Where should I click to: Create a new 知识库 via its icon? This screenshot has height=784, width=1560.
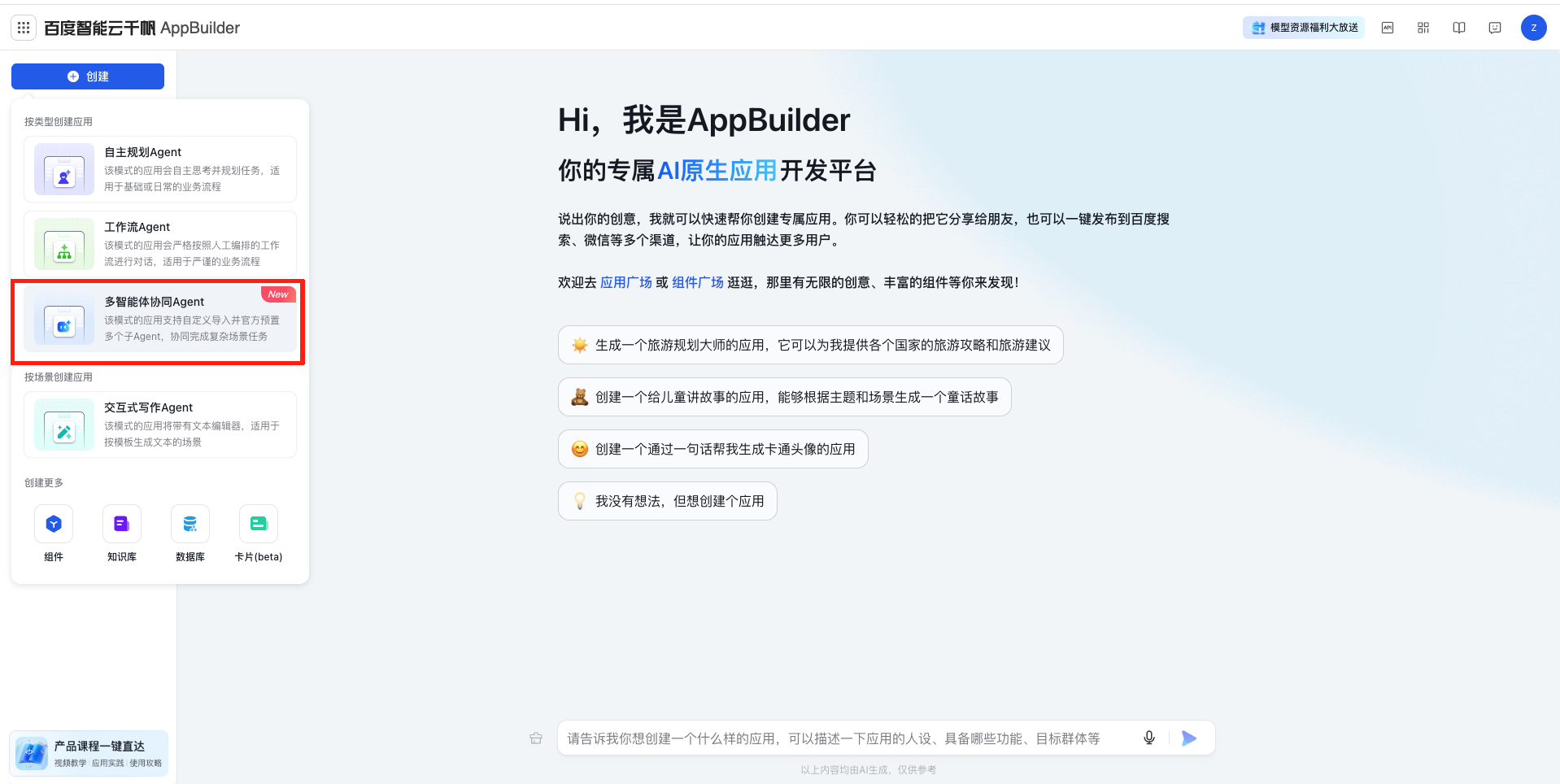click(122, 524)
